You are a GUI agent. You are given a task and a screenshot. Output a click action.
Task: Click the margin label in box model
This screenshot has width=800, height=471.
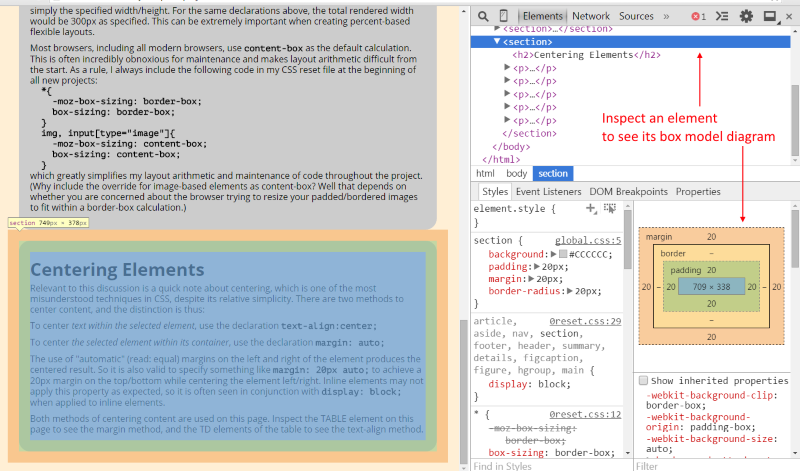click(659, 237)
